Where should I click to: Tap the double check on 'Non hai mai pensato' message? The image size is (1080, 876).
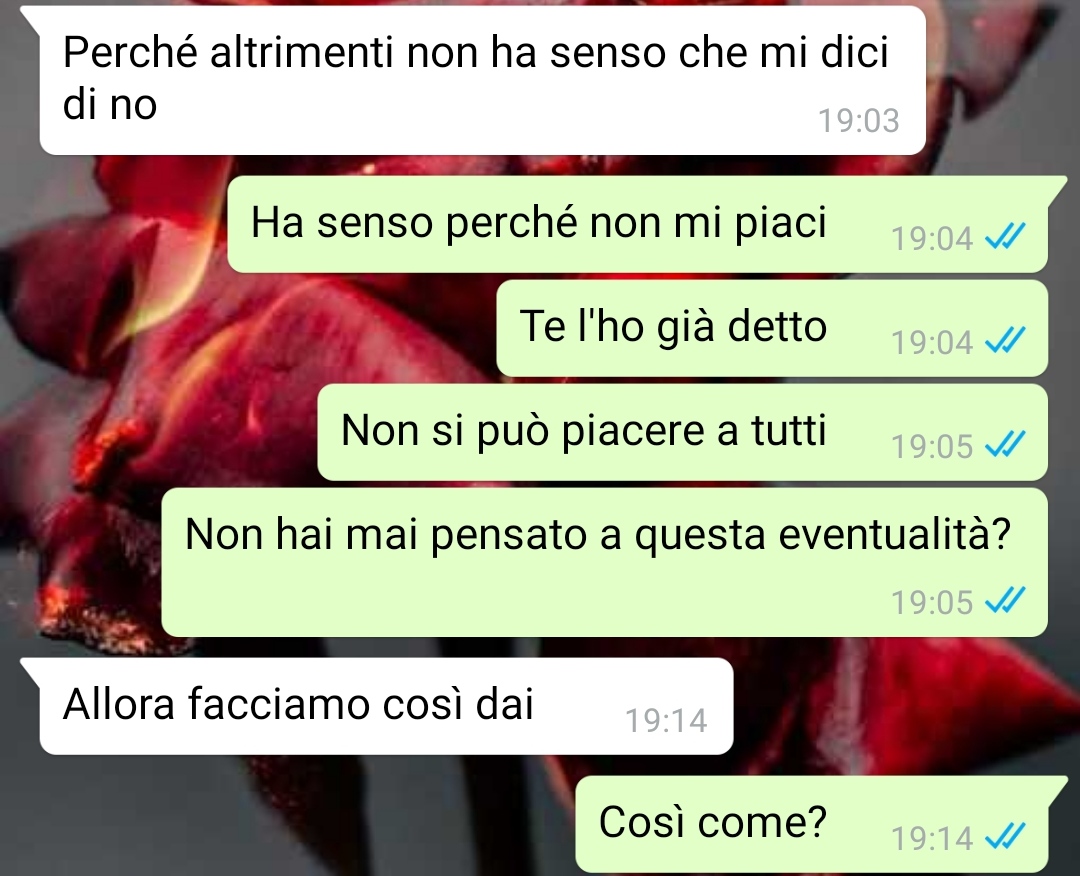[x=1006, y=601]
